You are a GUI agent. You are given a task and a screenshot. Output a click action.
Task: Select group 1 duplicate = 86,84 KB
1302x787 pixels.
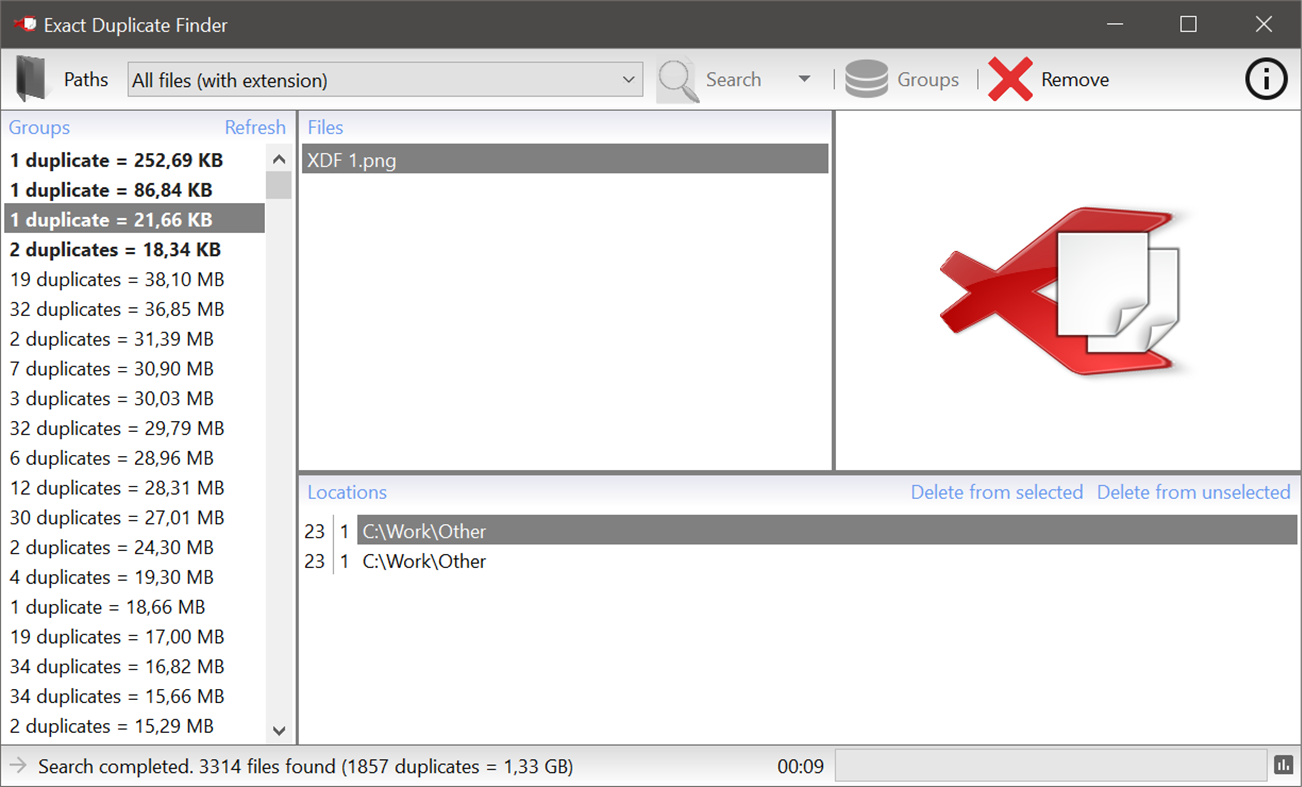pyautogui.click(x=135, y=190)
